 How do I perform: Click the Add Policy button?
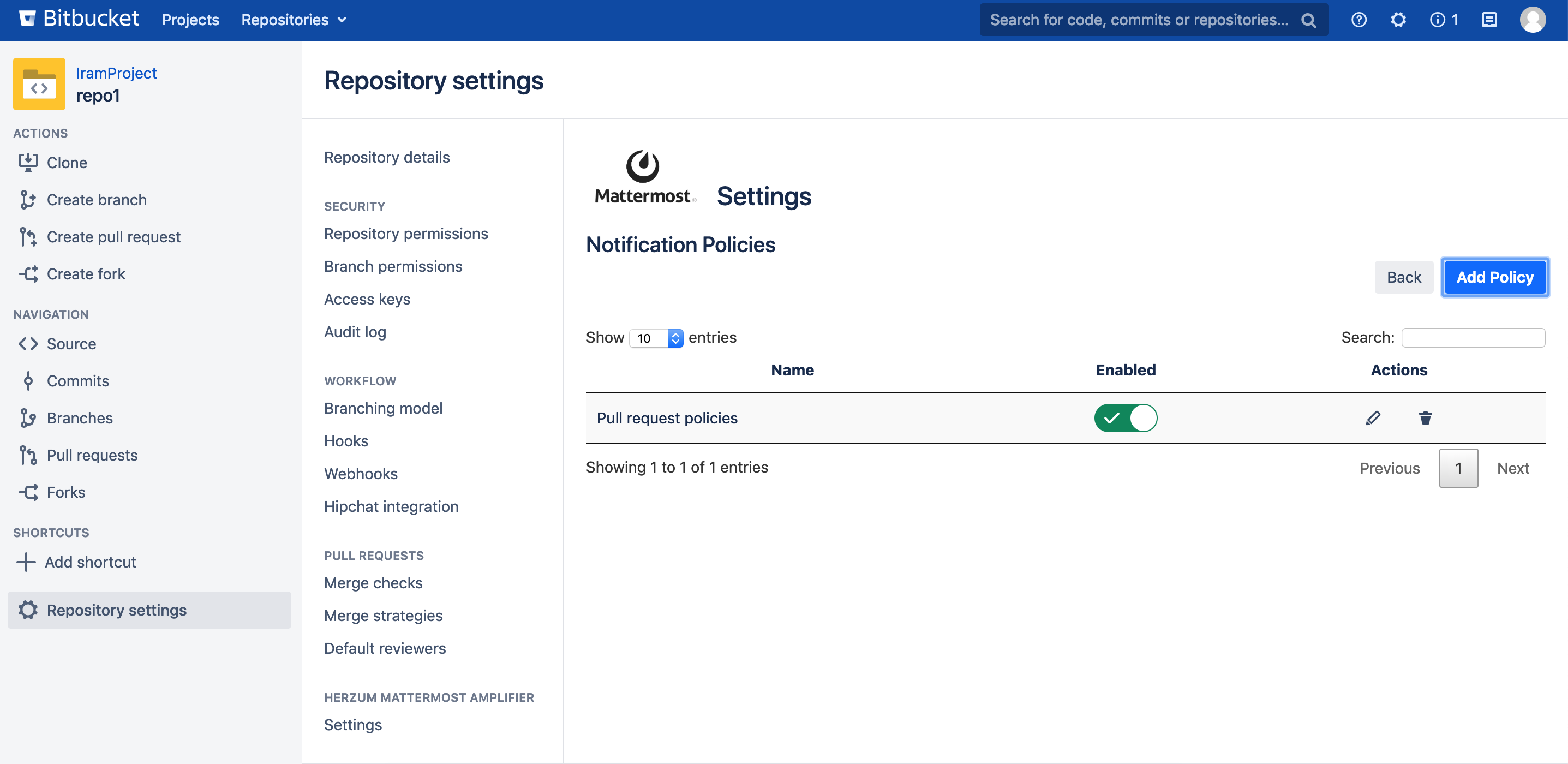pos(1494,277)
